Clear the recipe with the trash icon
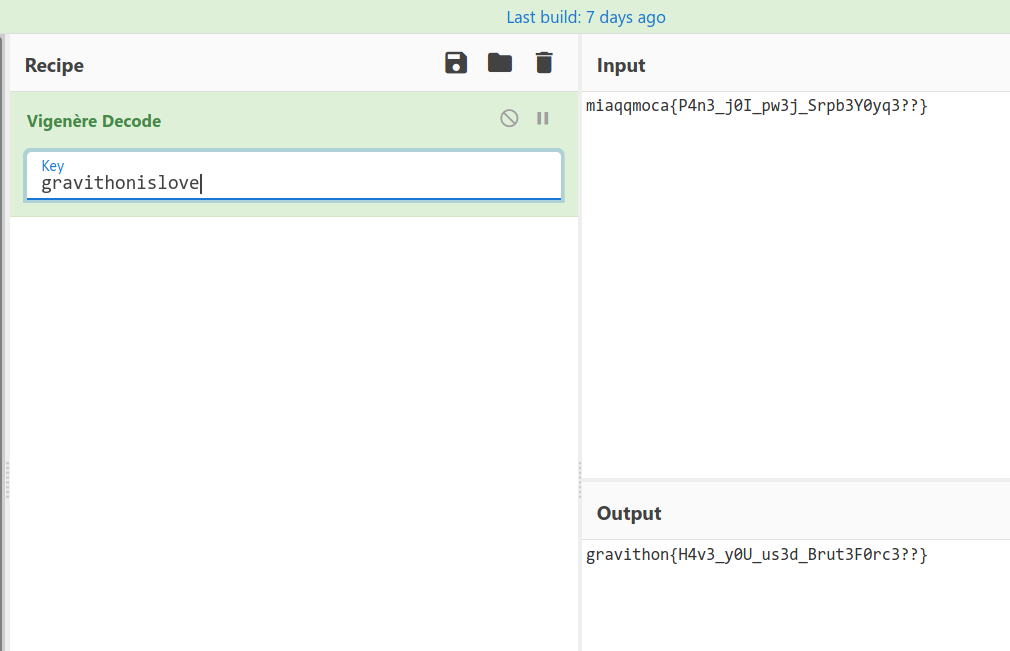This screenshot has width=1010, height=651. [x=544, y=63]
